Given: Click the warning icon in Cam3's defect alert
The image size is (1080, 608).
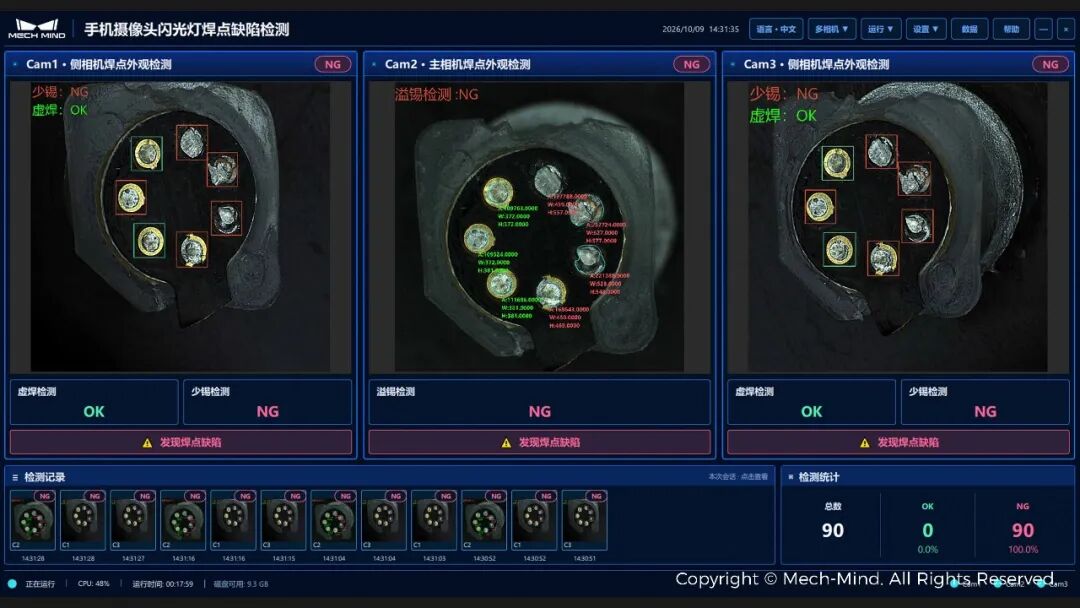Looking at the screenshot, I should coord(865,443).
